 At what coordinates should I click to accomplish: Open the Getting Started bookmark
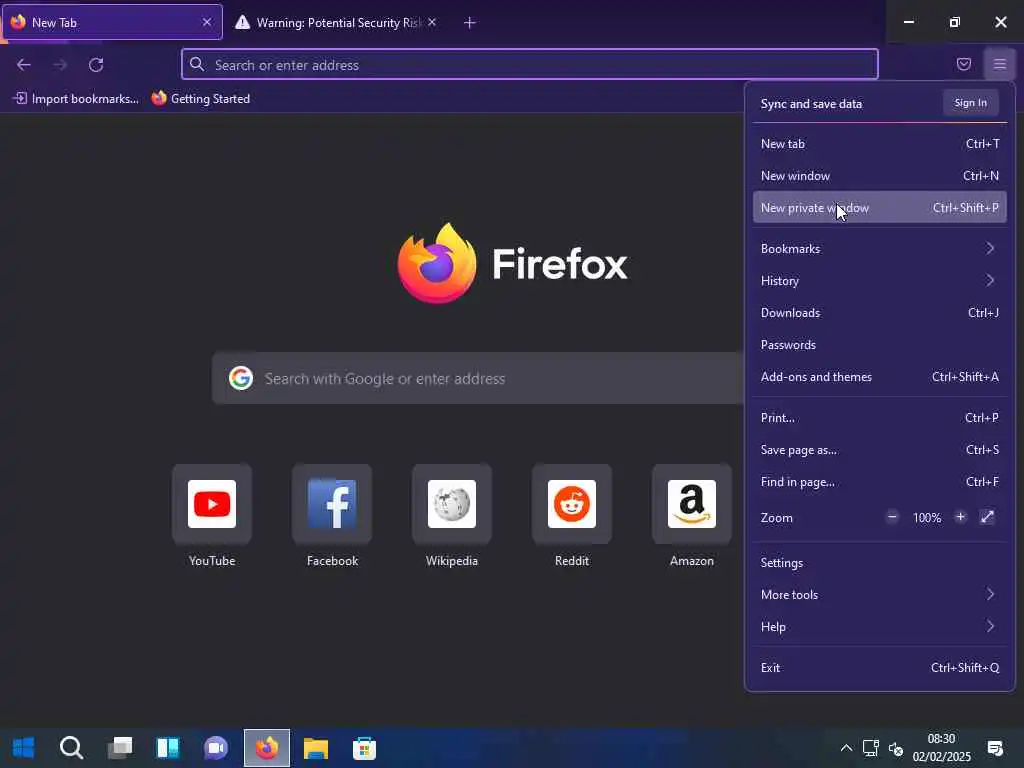tap(200, 99)
